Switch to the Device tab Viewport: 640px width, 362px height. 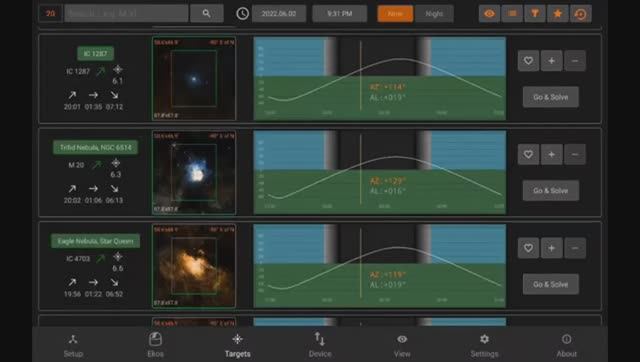pyautogui.click(x=320, y=346)
